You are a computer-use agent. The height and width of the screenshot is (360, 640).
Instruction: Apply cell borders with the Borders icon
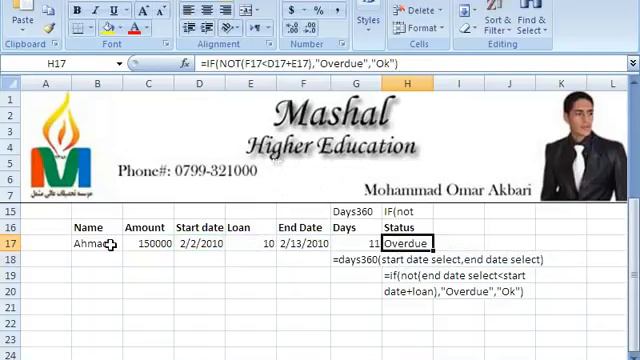pyautogui.click(x=78, y=28)
